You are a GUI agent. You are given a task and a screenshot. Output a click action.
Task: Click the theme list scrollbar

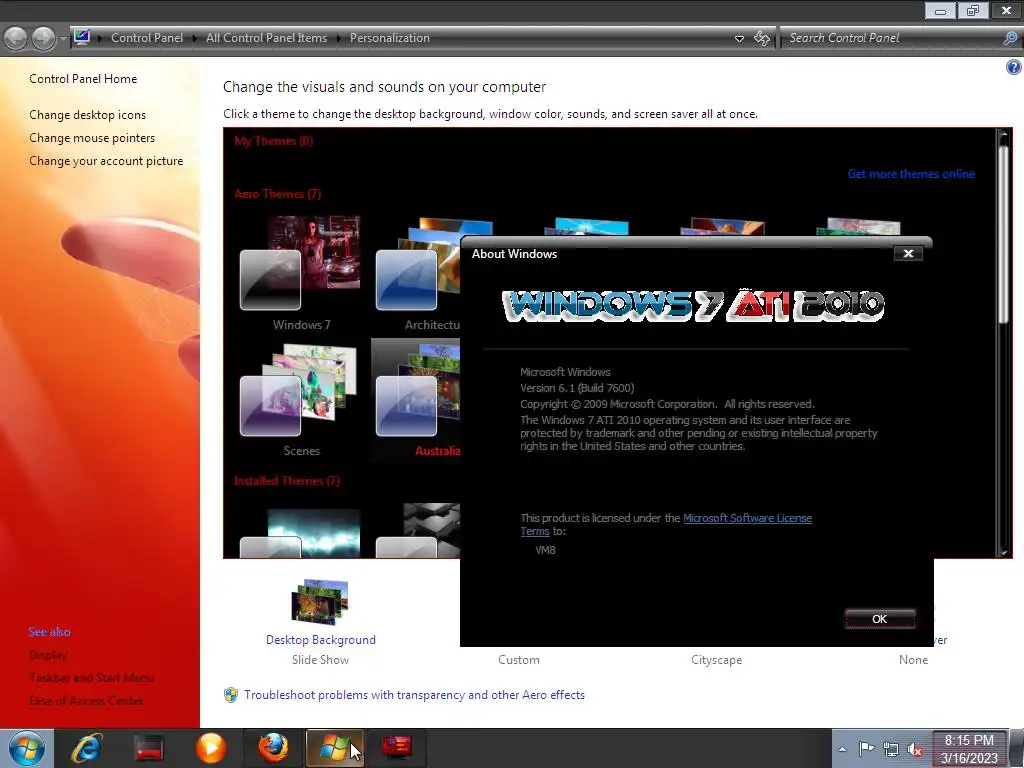click(1004, 235)
